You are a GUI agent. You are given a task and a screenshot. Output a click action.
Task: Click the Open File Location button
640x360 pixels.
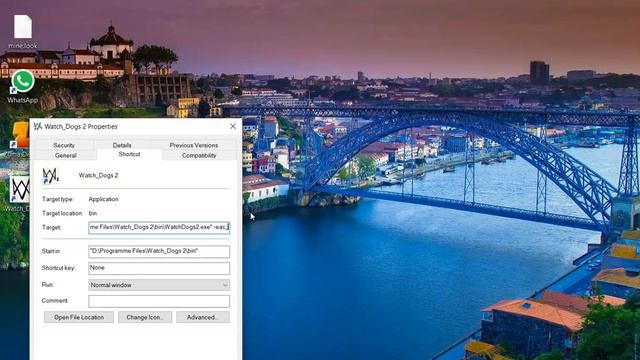[x=79, y=317]
